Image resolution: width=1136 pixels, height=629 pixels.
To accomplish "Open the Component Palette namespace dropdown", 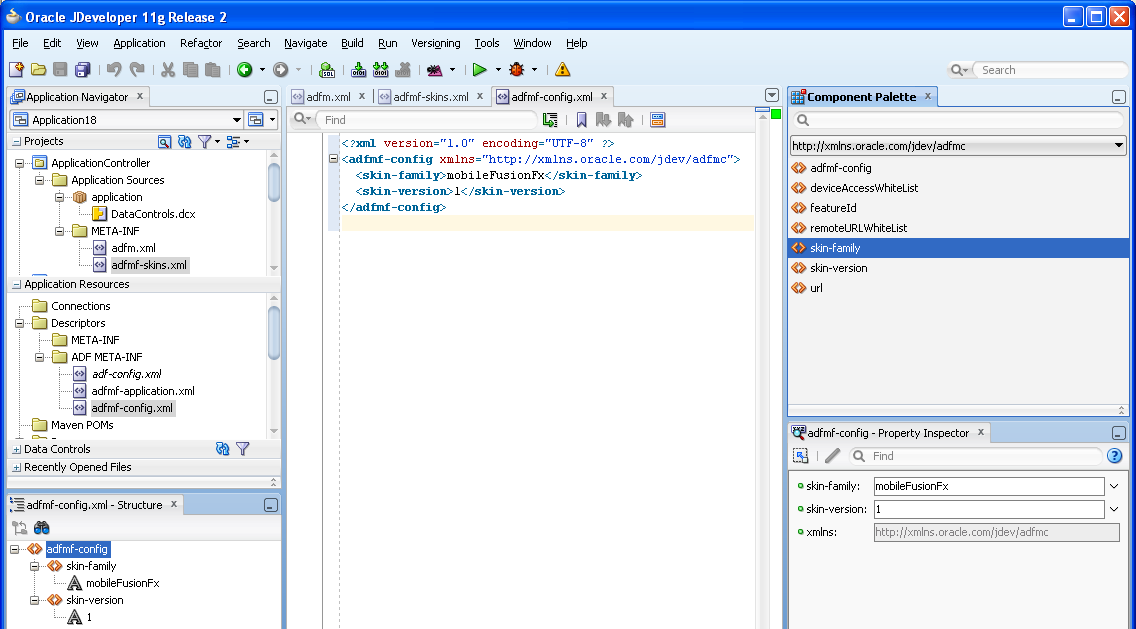I will pos(1119,146).
